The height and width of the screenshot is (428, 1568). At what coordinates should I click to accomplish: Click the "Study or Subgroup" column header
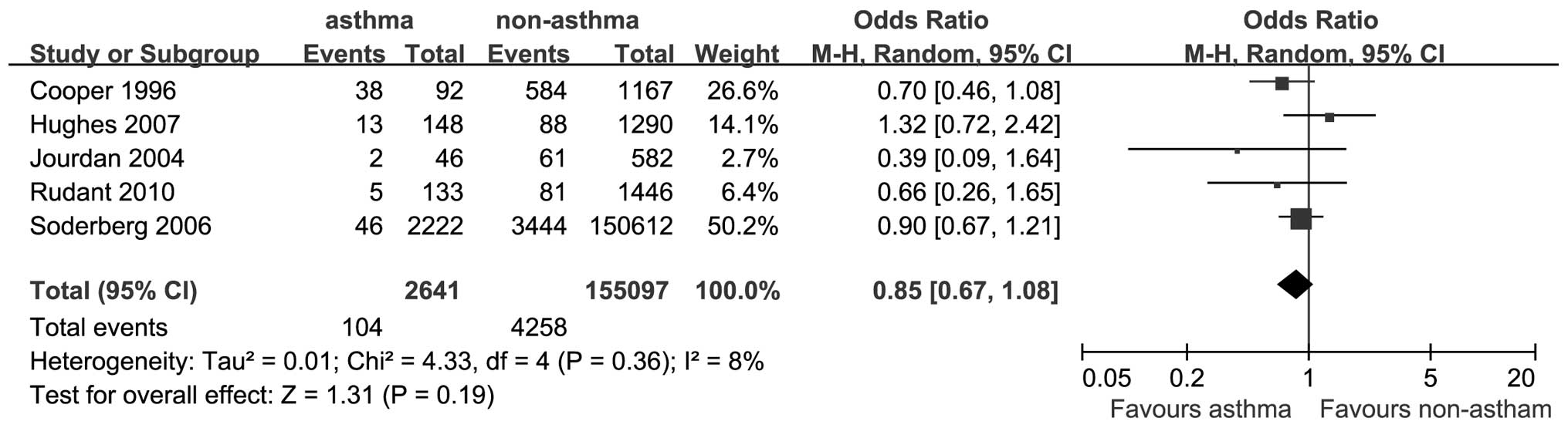pyautogui.click(x=144, y=55)
